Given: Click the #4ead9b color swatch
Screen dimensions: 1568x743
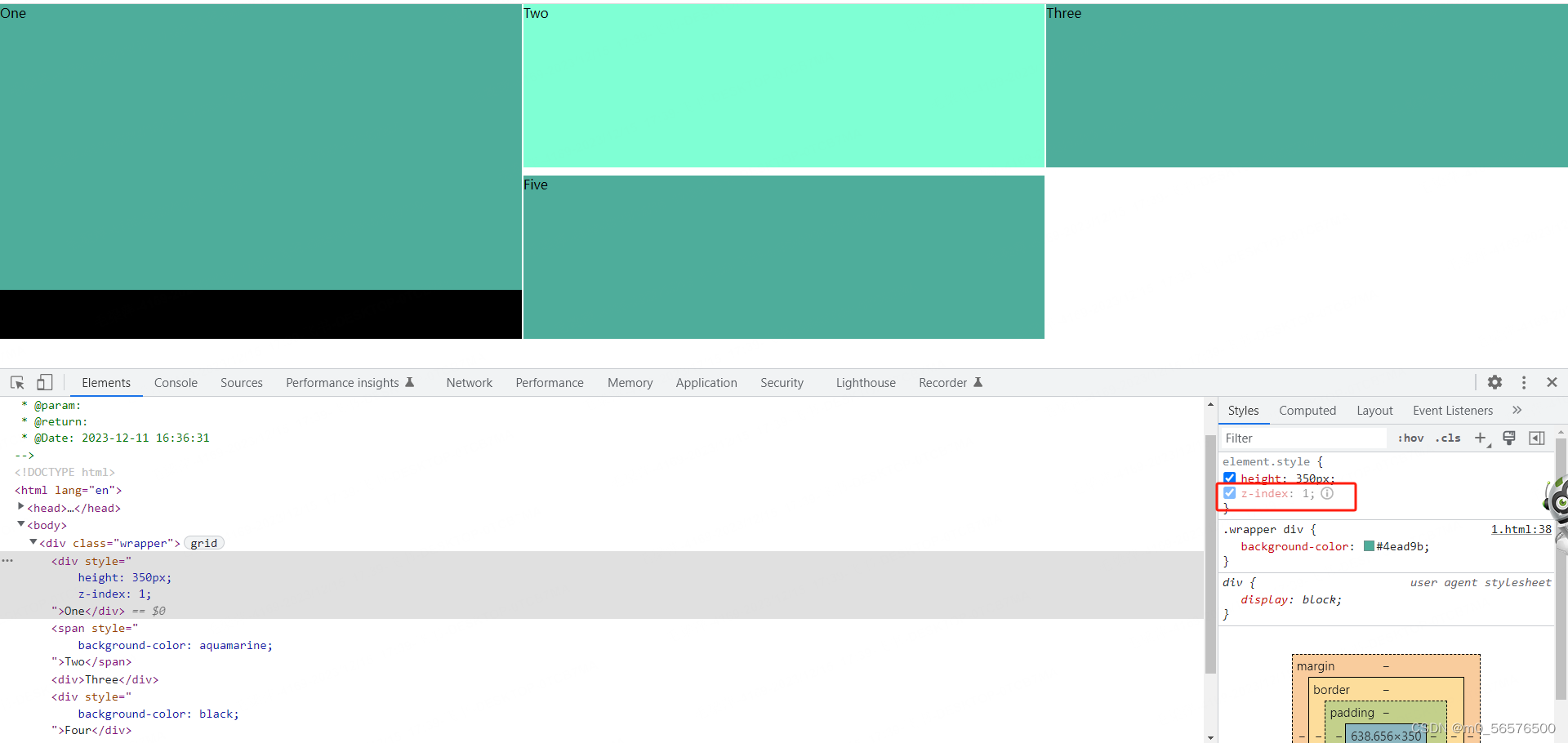Looking at the screenshot, I should pyautogui.click(x=1369, y=546).
